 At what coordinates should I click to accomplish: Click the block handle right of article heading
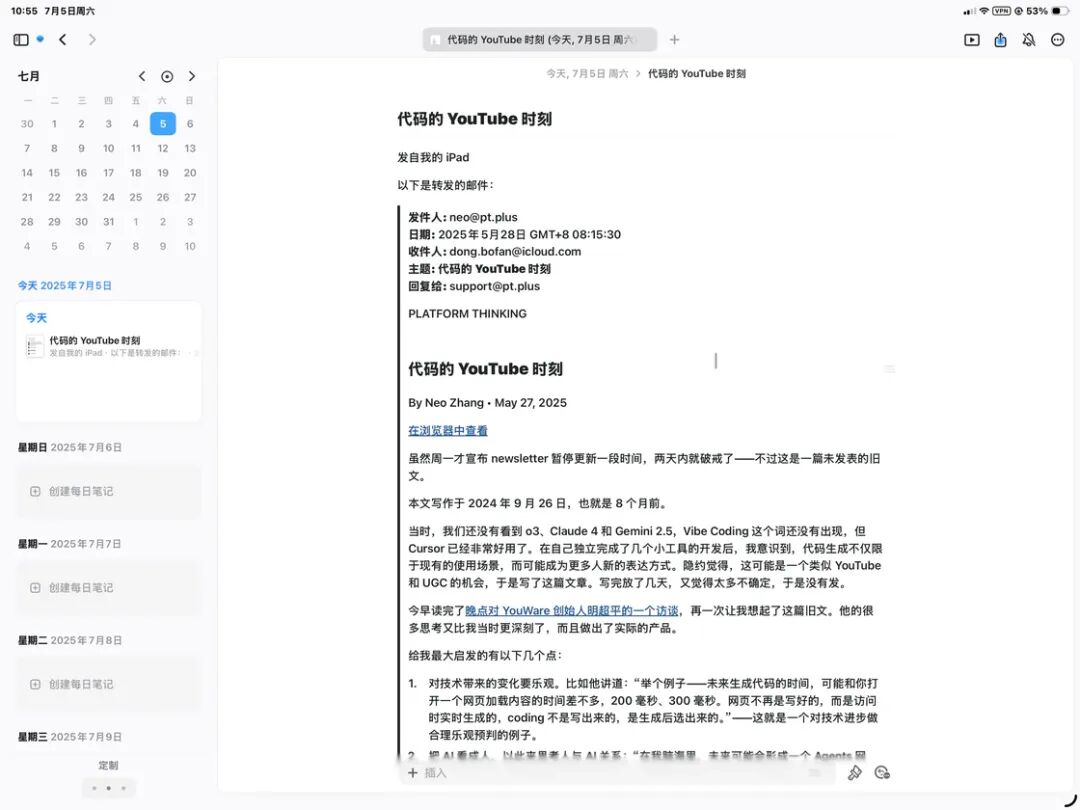[x=889, y=369]
